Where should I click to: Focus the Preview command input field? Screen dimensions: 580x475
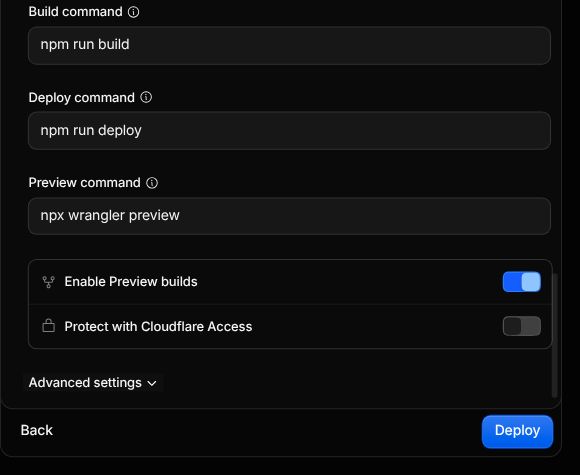(x=289, y=216)
